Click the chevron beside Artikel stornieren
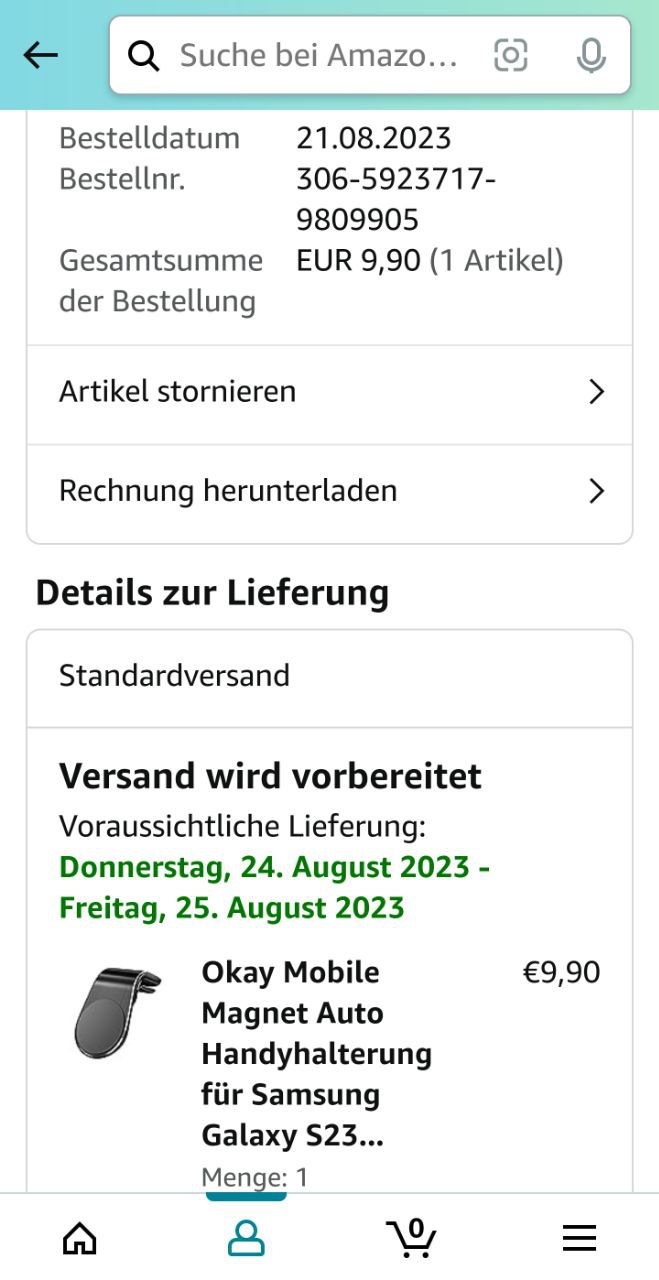The image size is (659, 1280). click(597, 391)
